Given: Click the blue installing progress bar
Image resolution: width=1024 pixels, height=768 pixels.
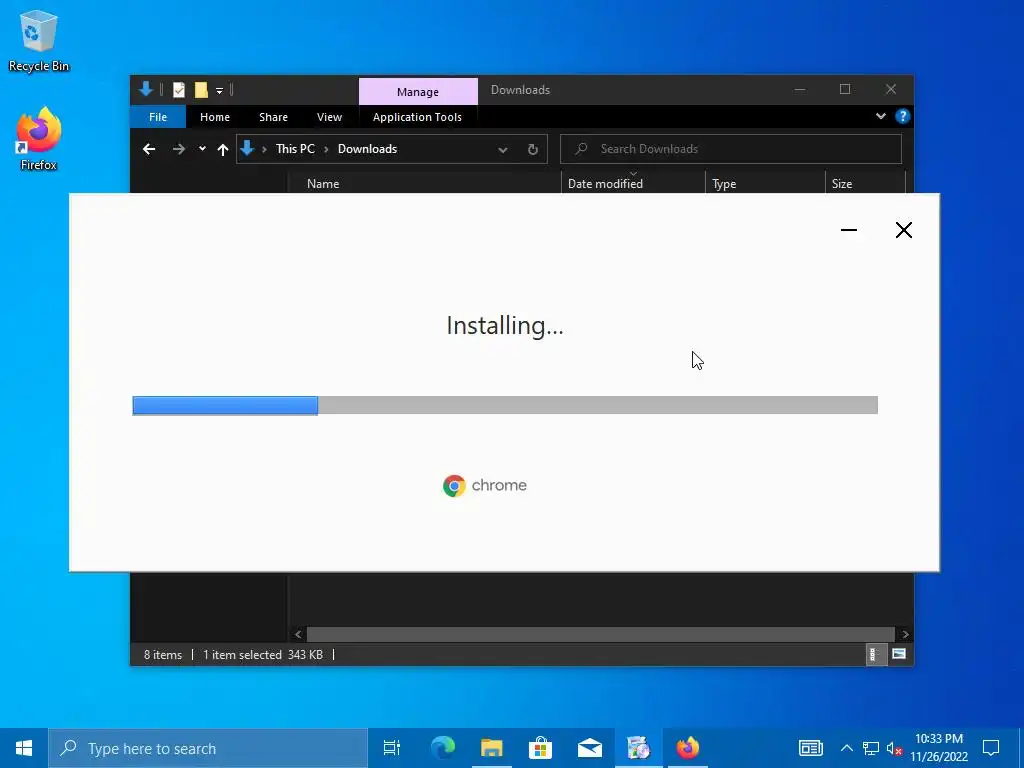Looking at the screenshot, I should pos(225,406).
